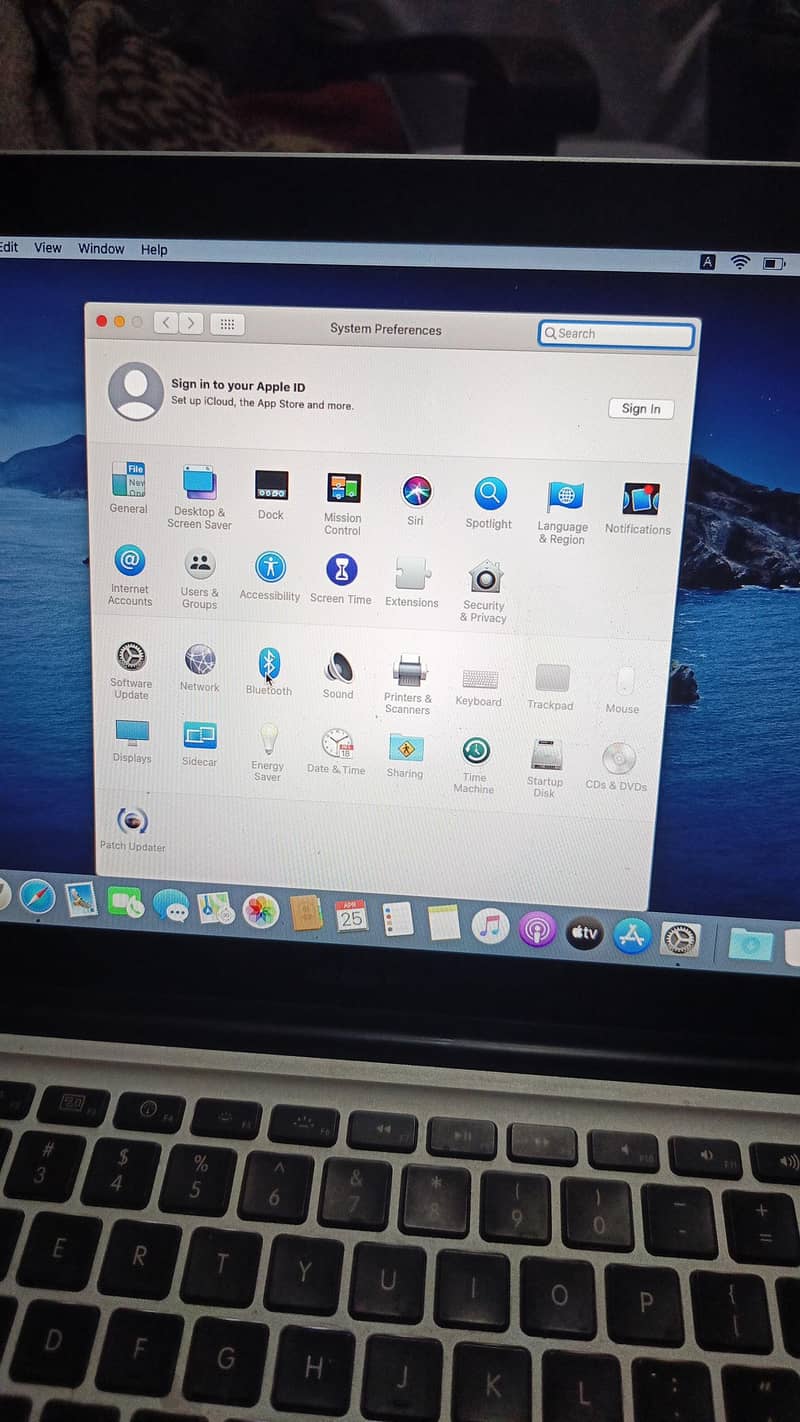Click System Preferences icon in the Dock
800x1422 pixels.
point(680,939)
